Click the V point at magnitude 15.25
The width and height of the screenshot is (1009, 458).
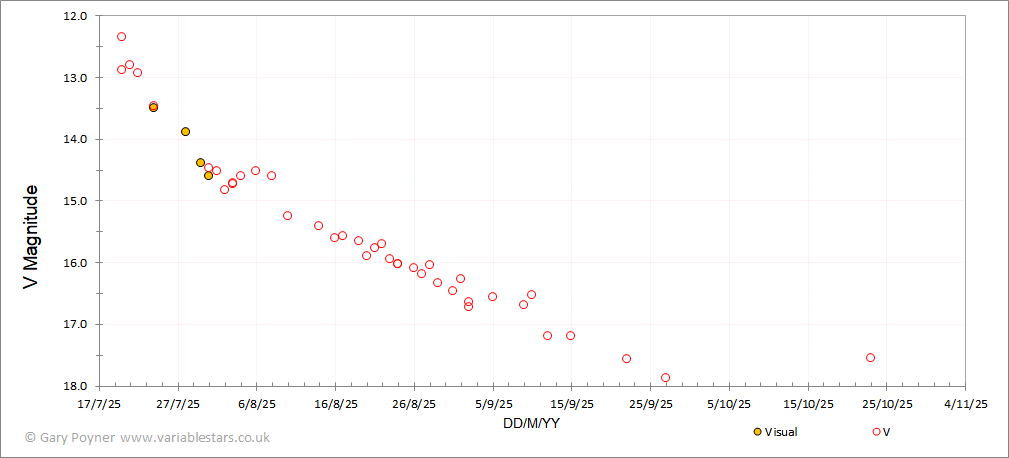click(x=288, y=215)
